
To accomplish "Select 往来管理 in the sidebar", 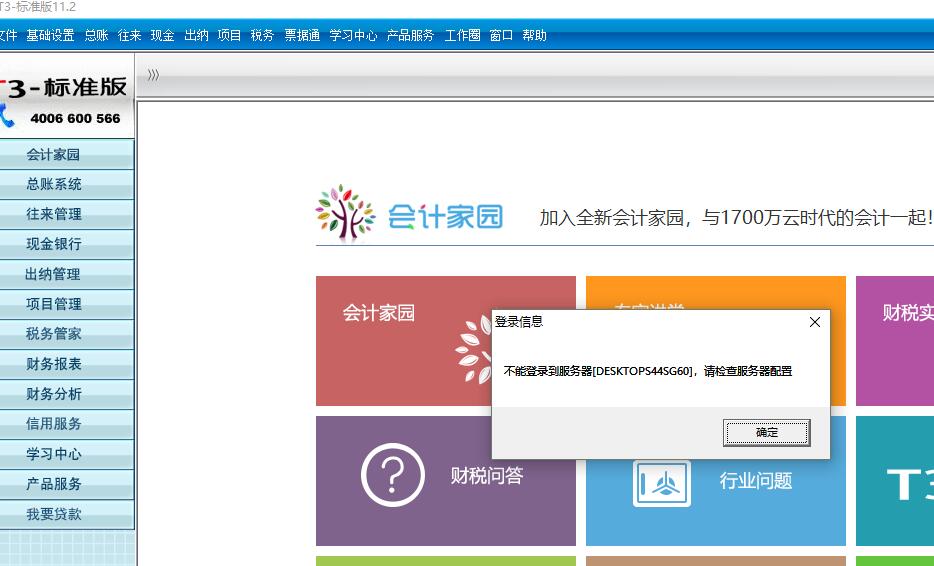I will [x=67, y=214].
